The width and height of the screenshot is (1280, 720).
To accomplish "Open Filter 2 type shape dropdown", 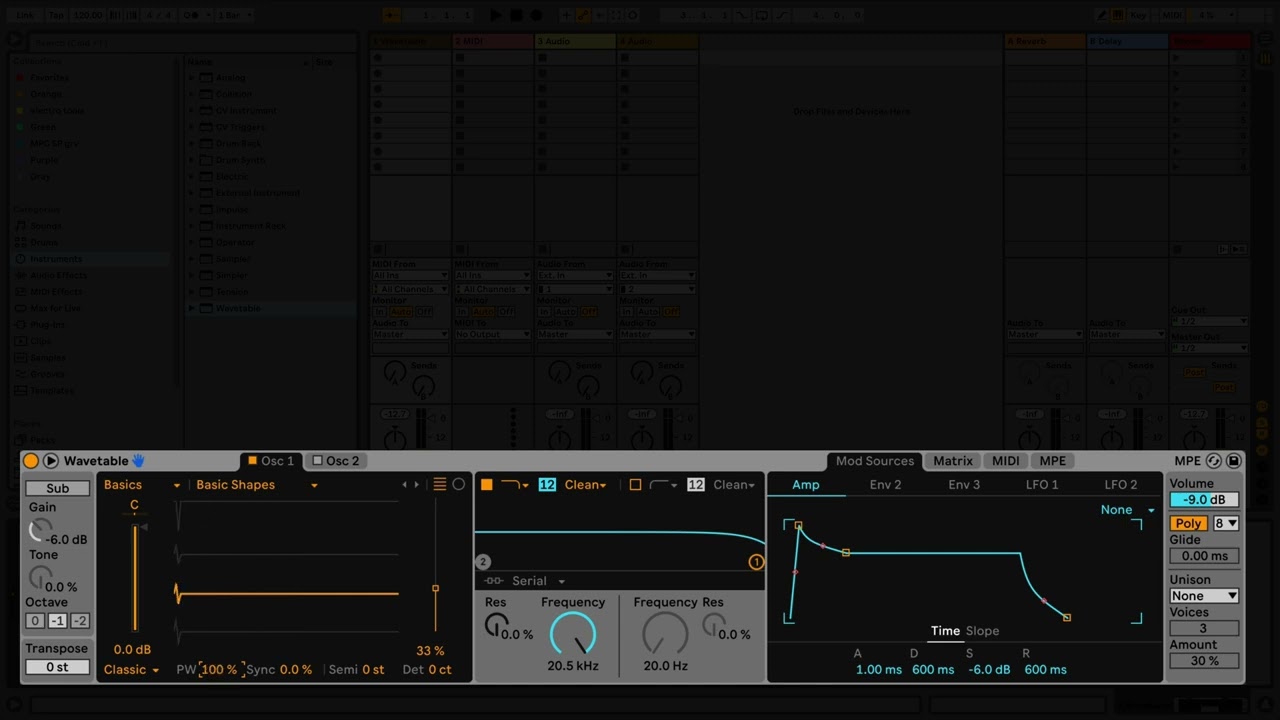I will pos(663,485).
